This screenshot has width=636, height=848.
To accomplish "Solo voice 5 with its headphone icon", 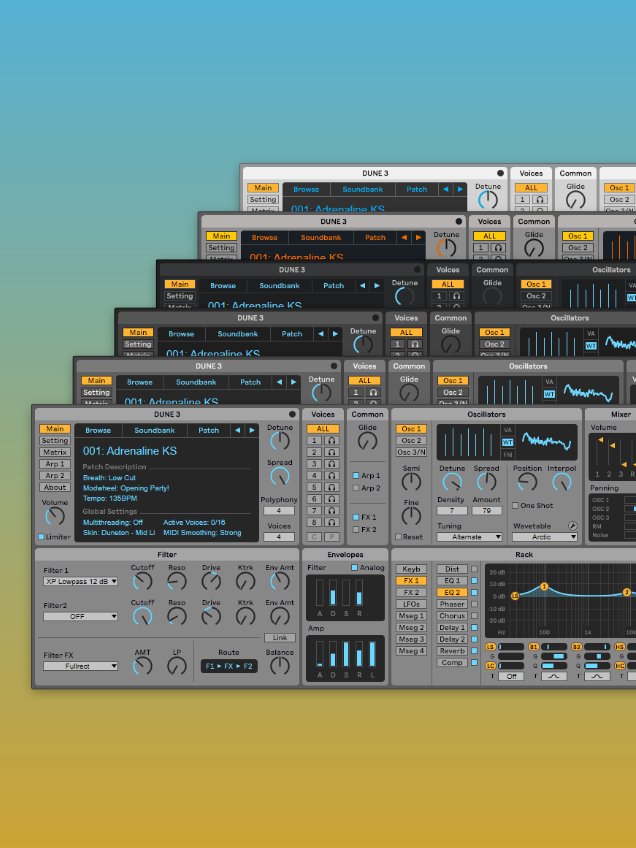I will pyautogui.click(x=332, y=487).
